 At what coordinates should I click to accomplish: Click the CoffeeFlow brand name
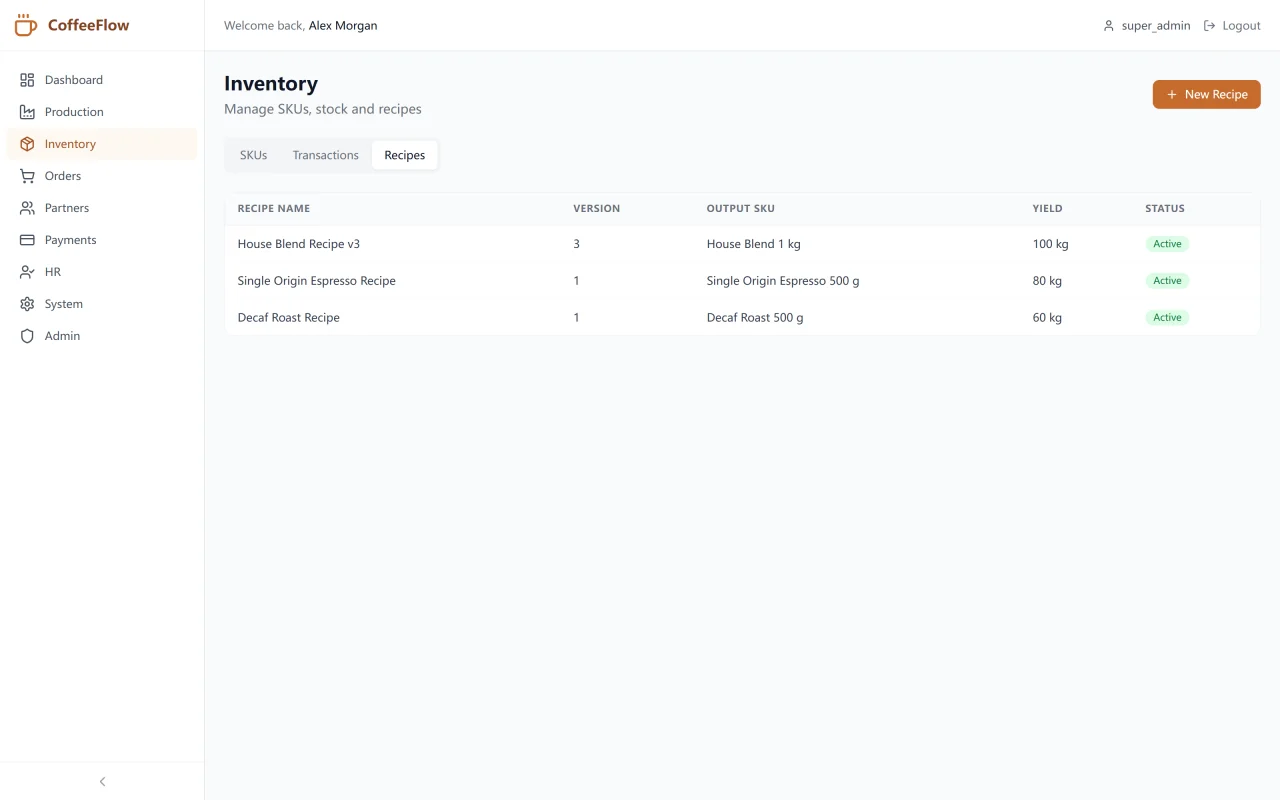tap(89, 25)
